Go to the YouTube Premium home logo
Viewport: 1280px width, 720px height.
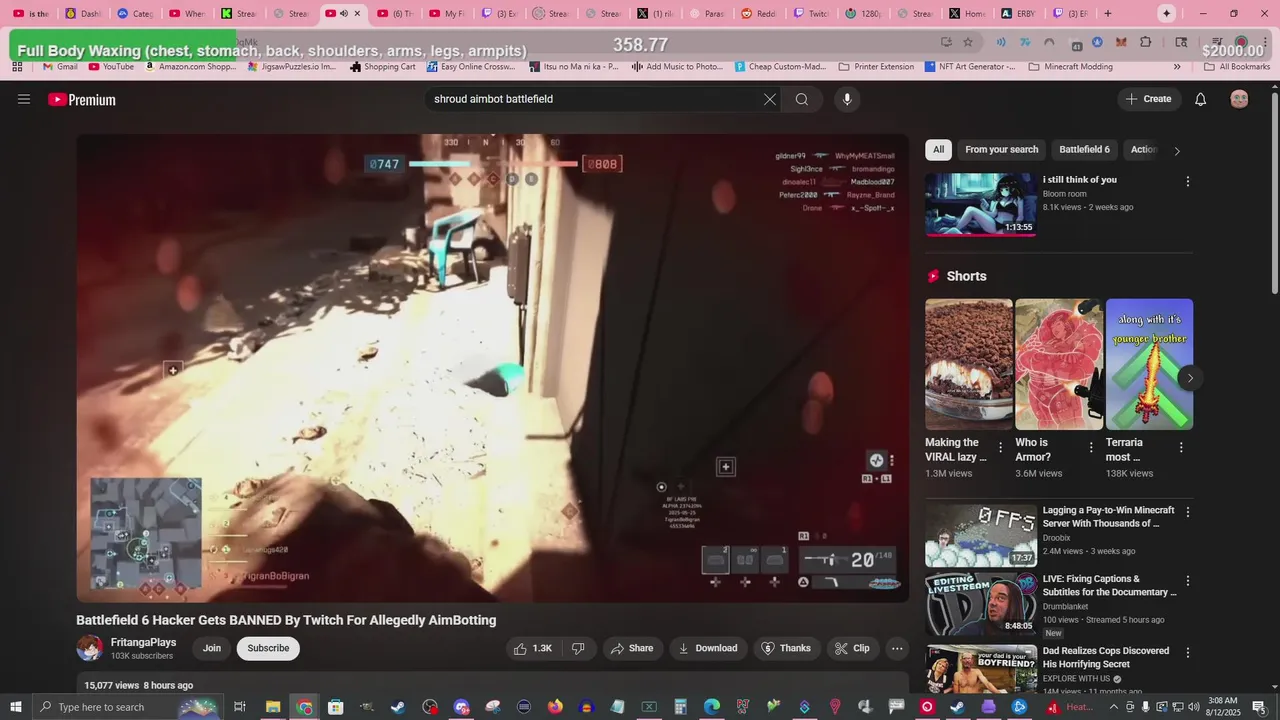[x=82, y=100]
